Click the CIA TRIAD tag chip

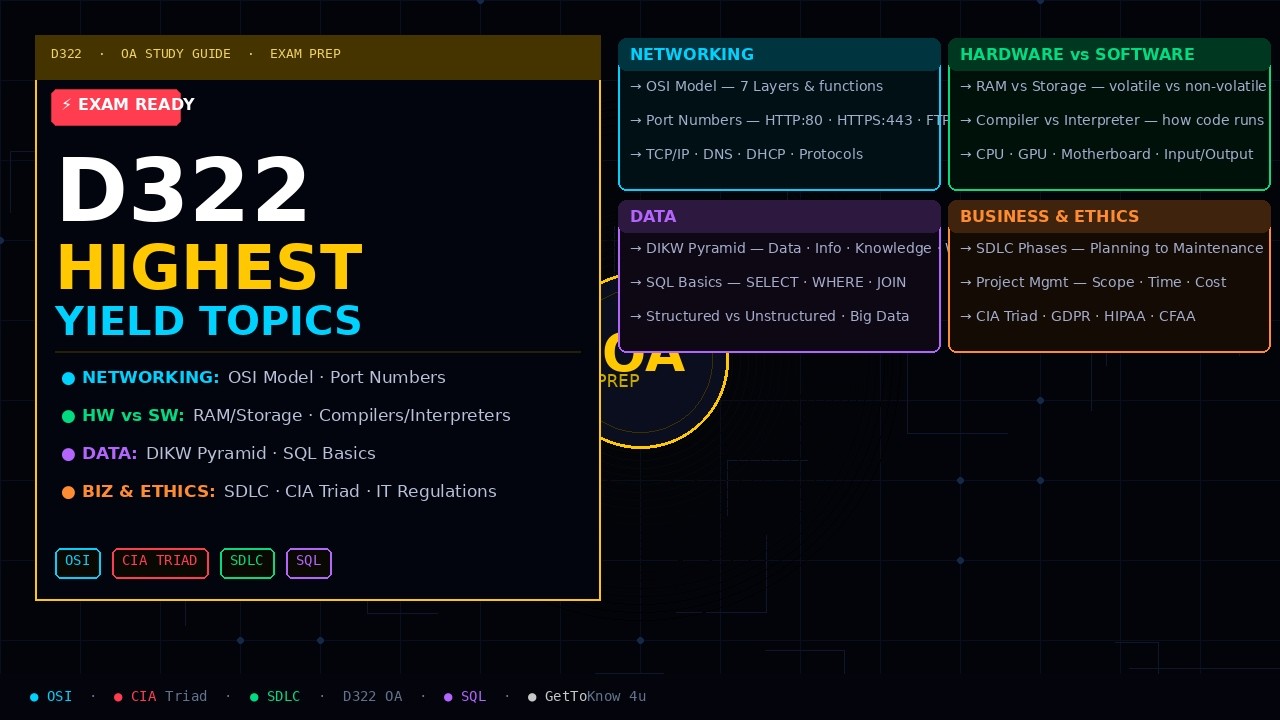pyautogui.click(x=160, y=563)
